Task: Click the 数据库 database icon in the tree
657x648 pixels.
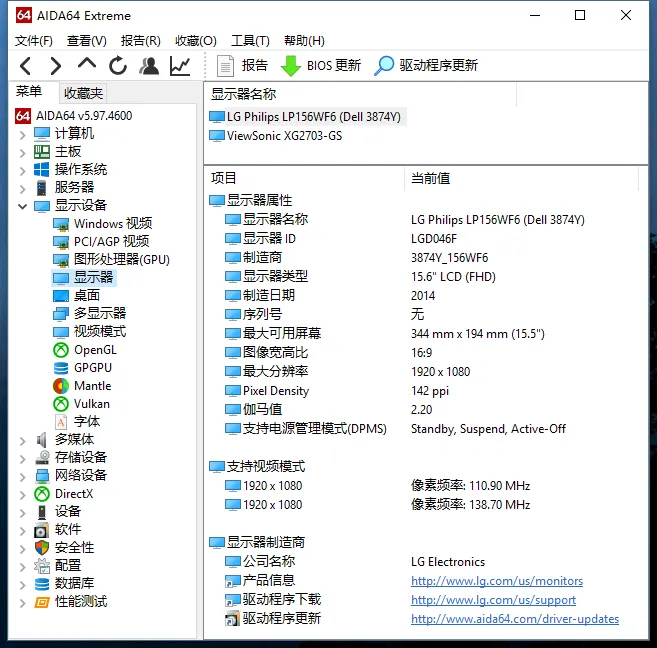Action: tap(42, 584)
